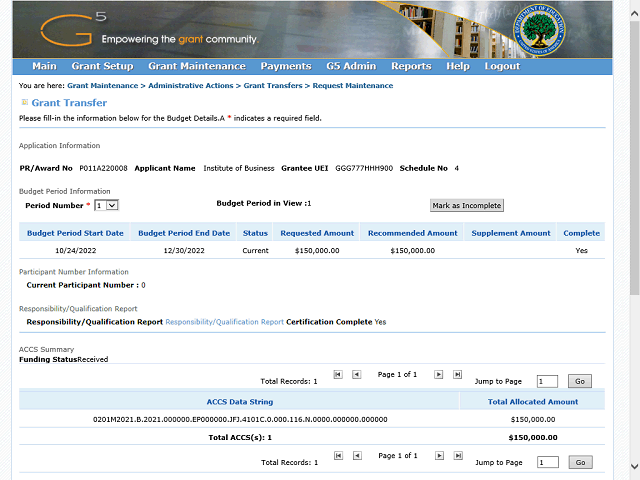Go to first page in upper pagination
The width and height of the screenshot is (640, 480).
pos(338,374)
